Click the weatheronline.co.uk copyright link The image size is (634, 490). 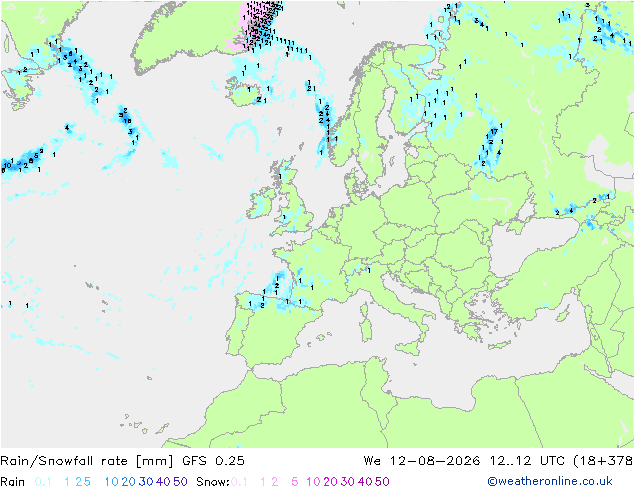click(550, 481)
